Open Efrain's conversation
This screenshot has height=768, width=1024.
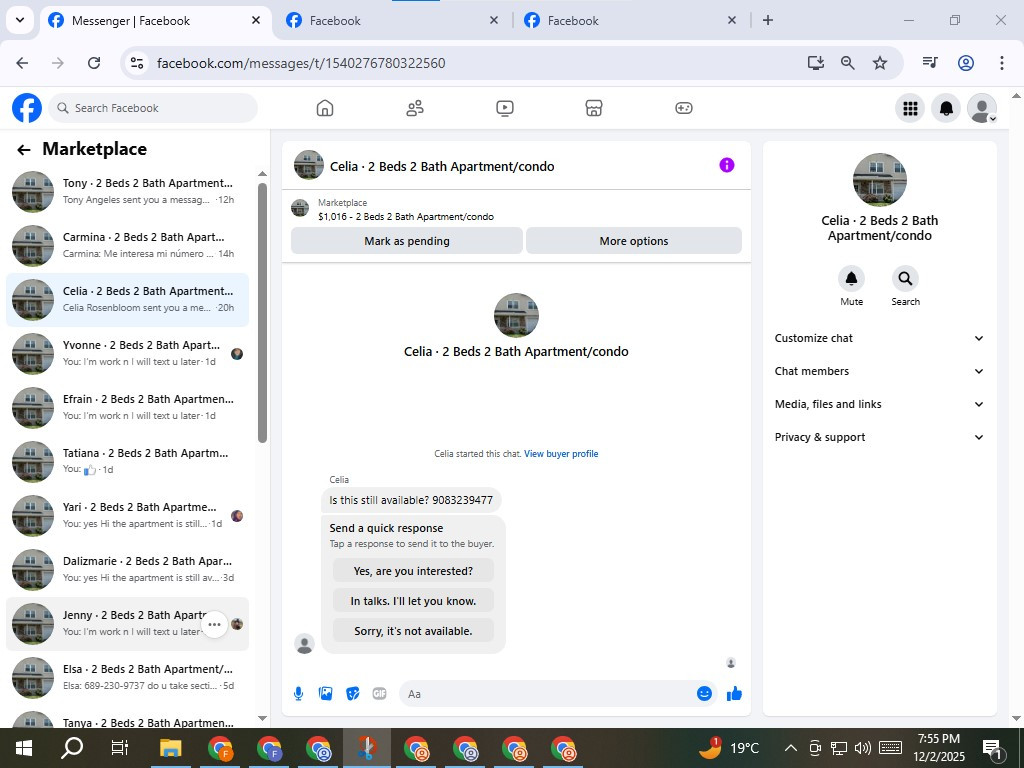pyautogui.click(x=127, y=408)
